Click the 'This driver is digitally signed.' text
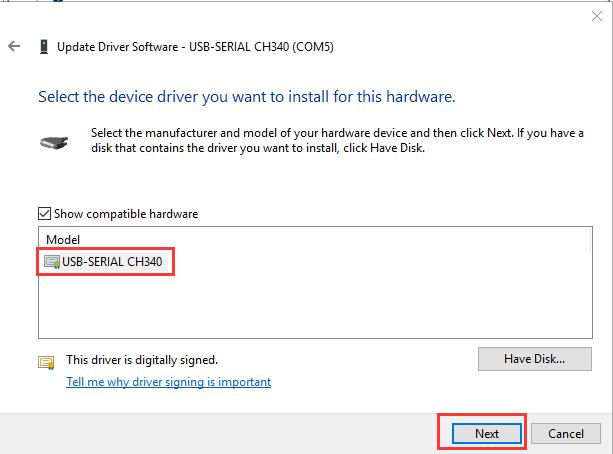Screen dimensions: 613x454 [x=141, y=359]
